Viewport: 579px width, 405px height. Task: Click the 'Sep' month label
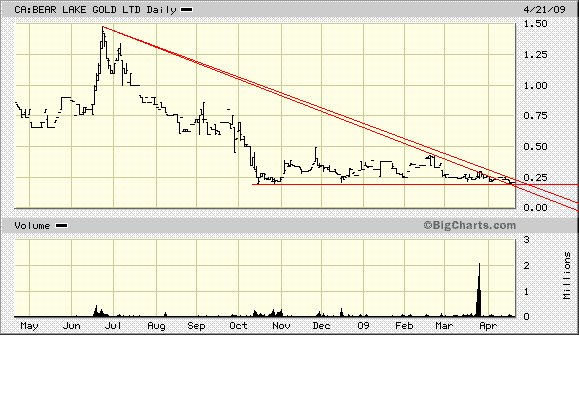[196, 326]
